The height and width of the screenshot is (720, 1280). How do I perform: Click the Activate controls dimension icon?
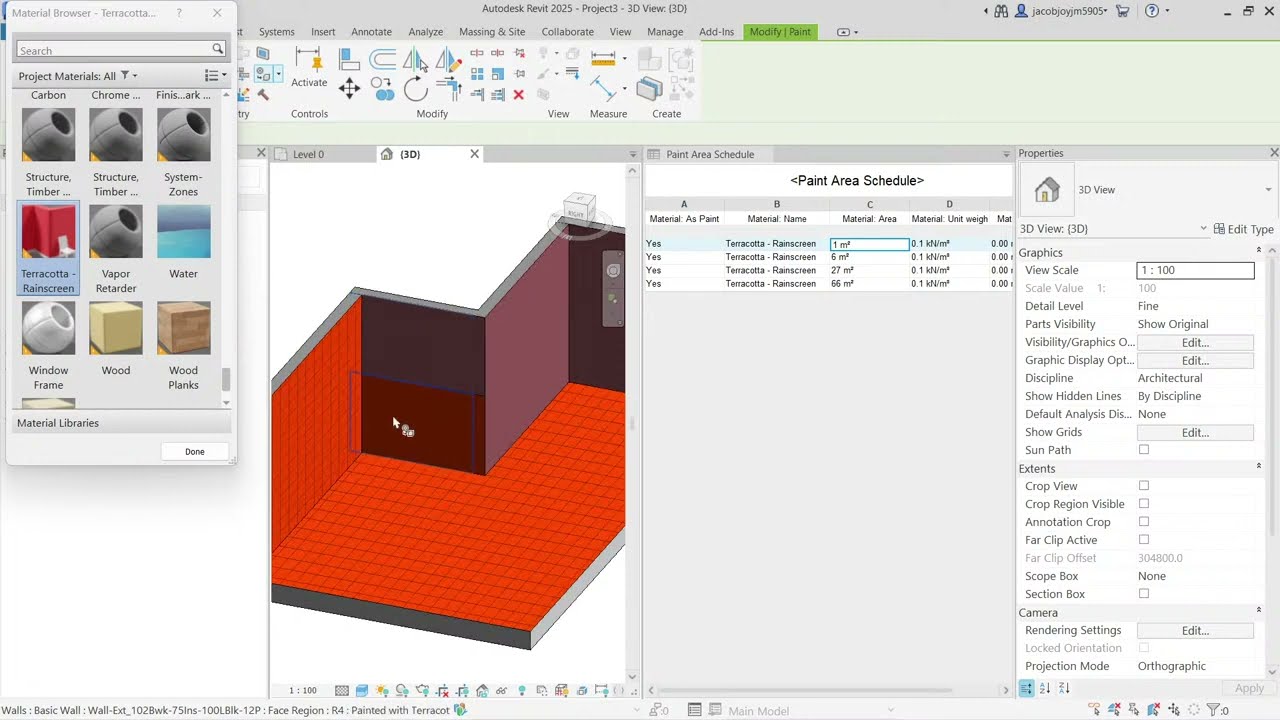coord(309,60)
